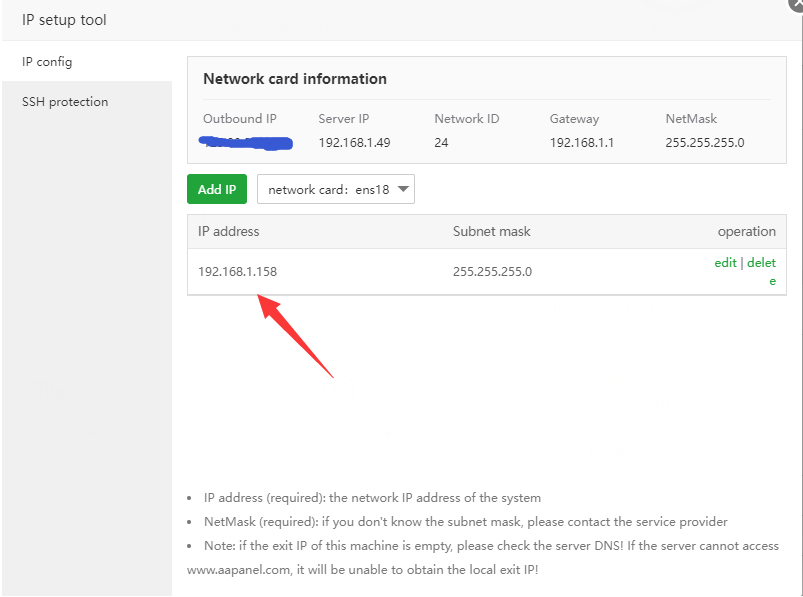Select the Gateway value 192.168.1.1
The image size is (803, 597).
point(582,143)
